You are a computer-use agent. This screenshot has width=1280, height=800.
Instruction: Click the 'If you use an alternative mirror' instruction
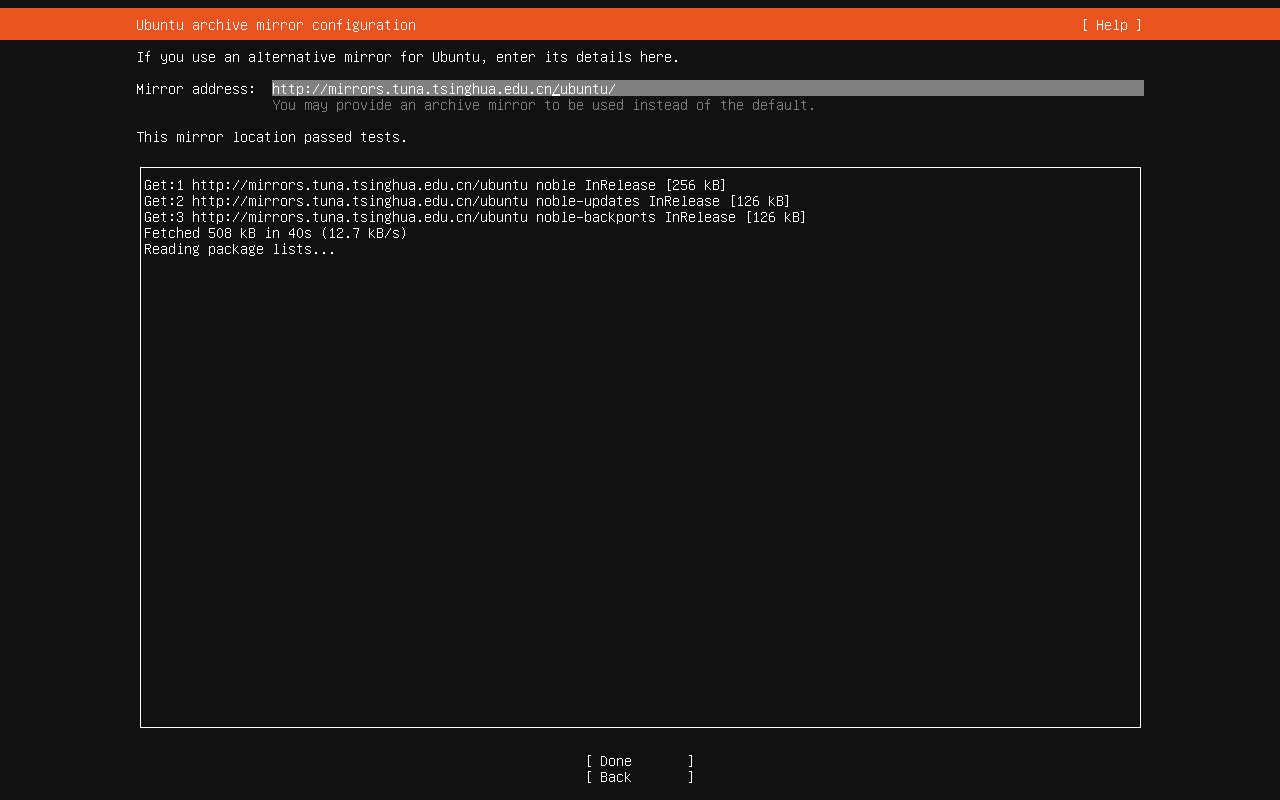[x=408, y=57]
